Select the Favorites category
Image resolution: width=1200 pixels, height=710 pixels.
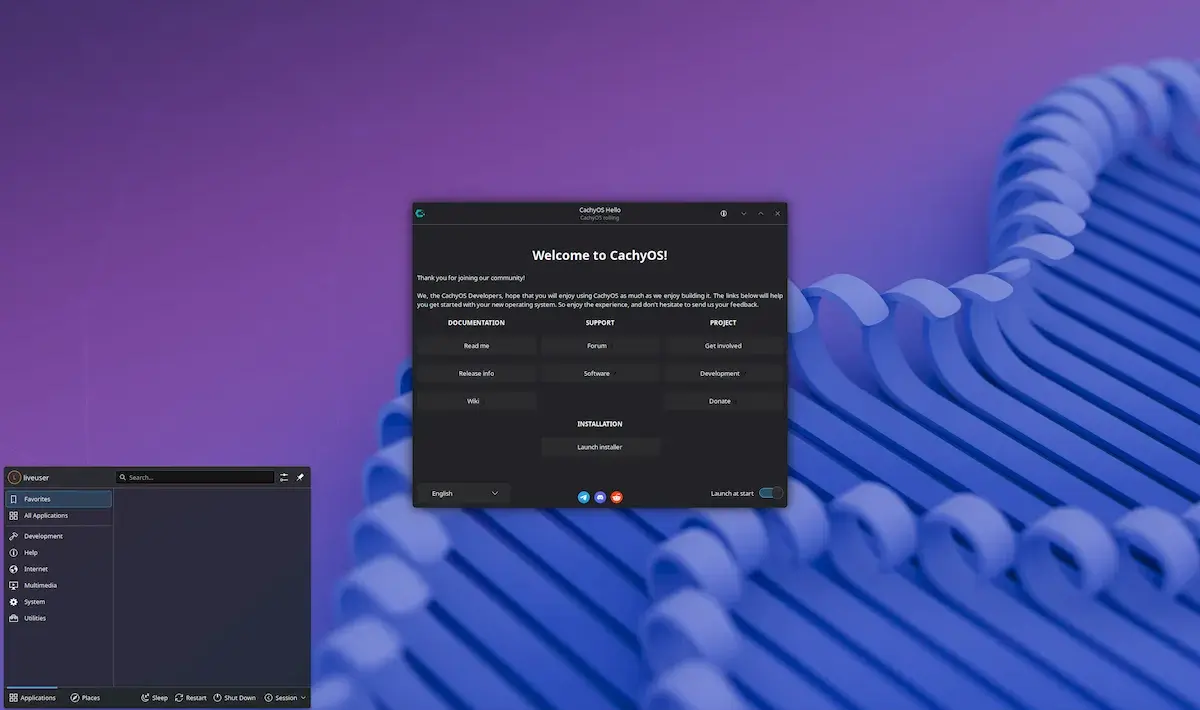click(59, 499)
